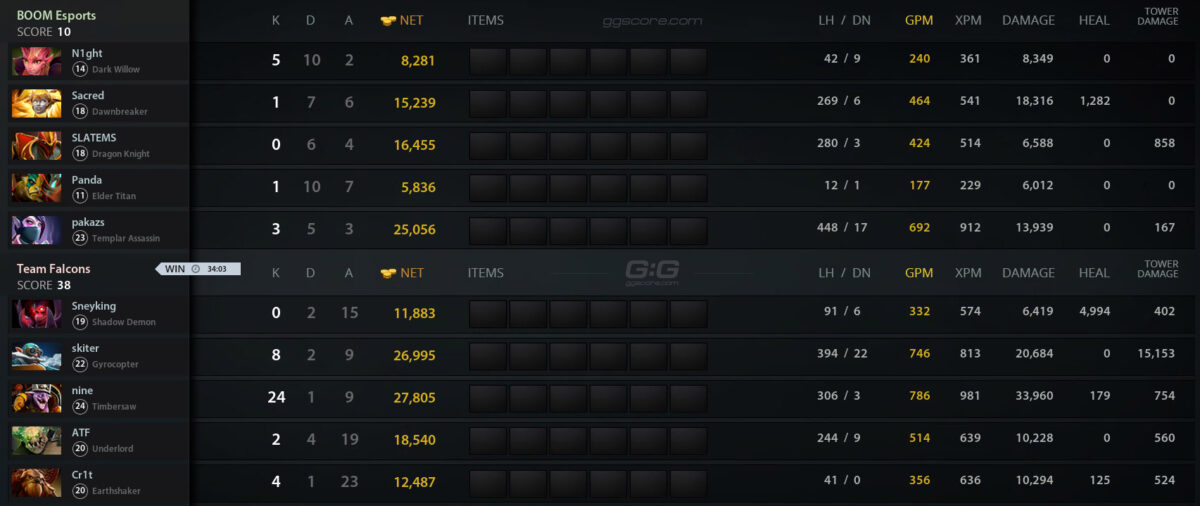Click the TOWER DAMAGE header for Team Falcons

[x=1157, y=269]
